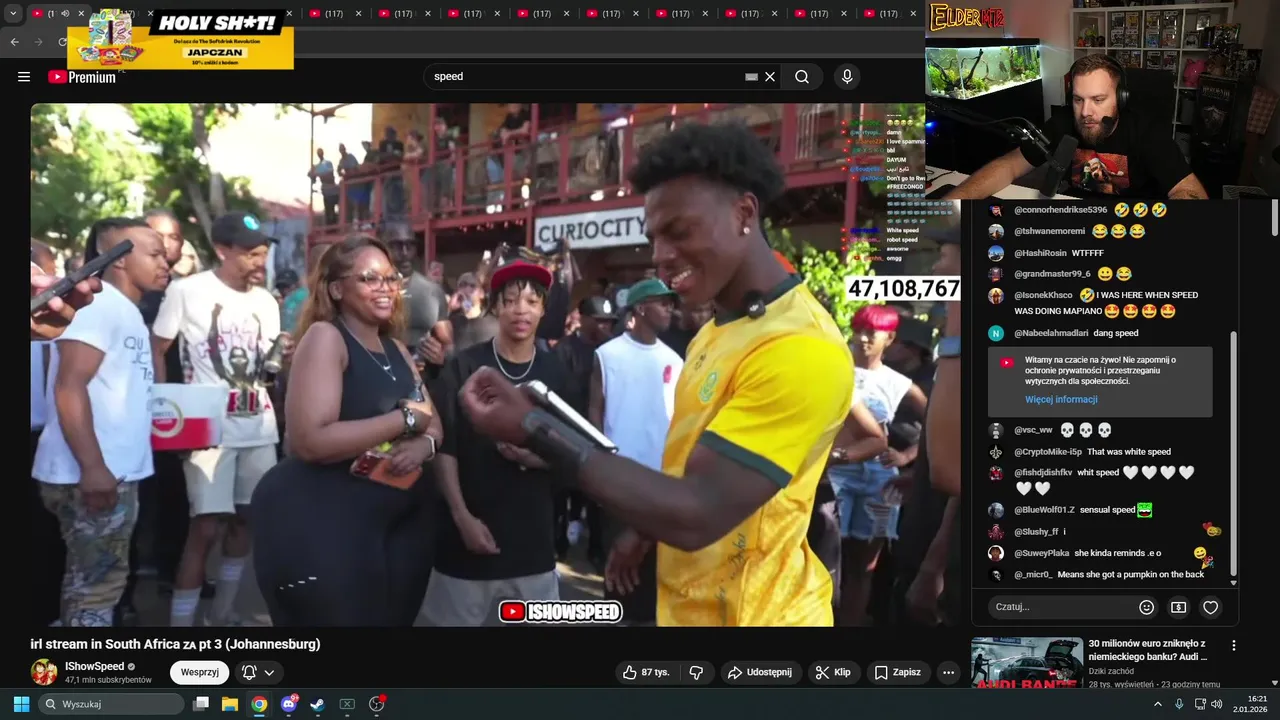Image resolution: width=1280 pixels, height=720 pixels.
Task: Open '30 milionów euro zniknęło' video title
Action: click(x=1147, y=650)
